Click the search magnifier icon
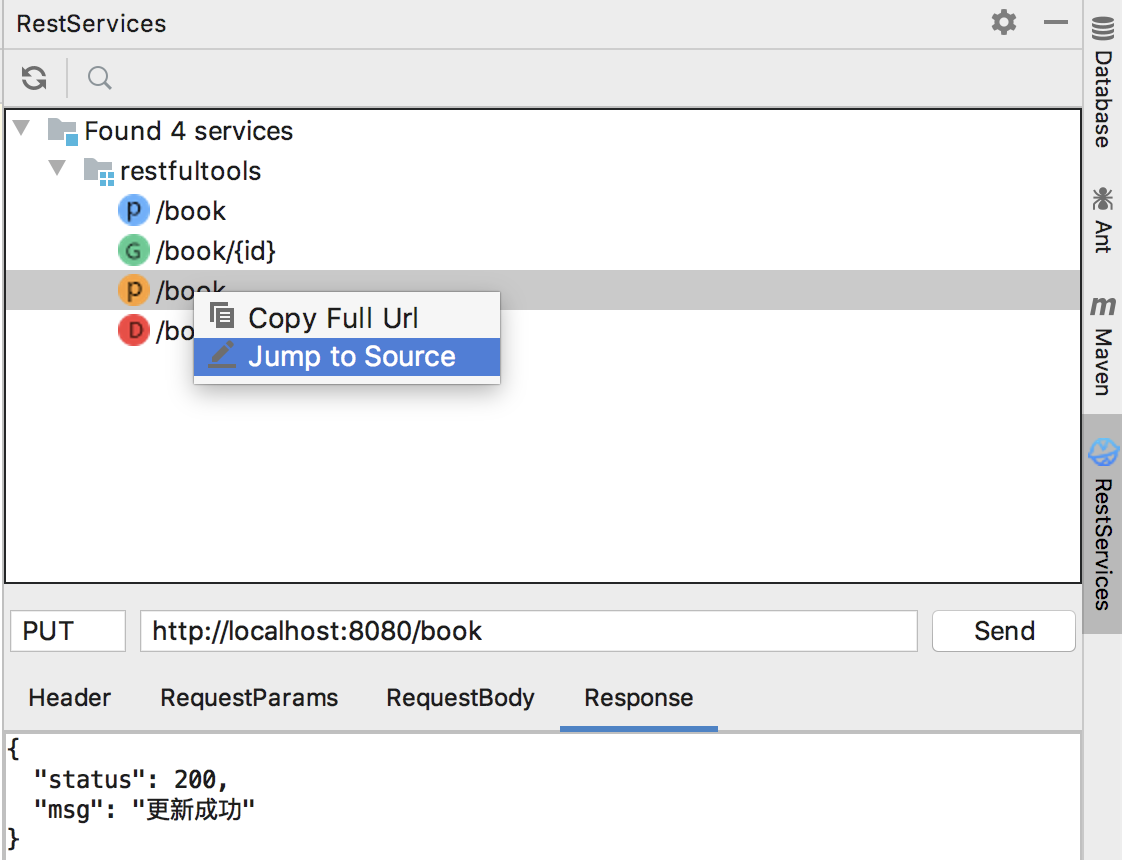1122x860 pixels. (x=99, y=78)
